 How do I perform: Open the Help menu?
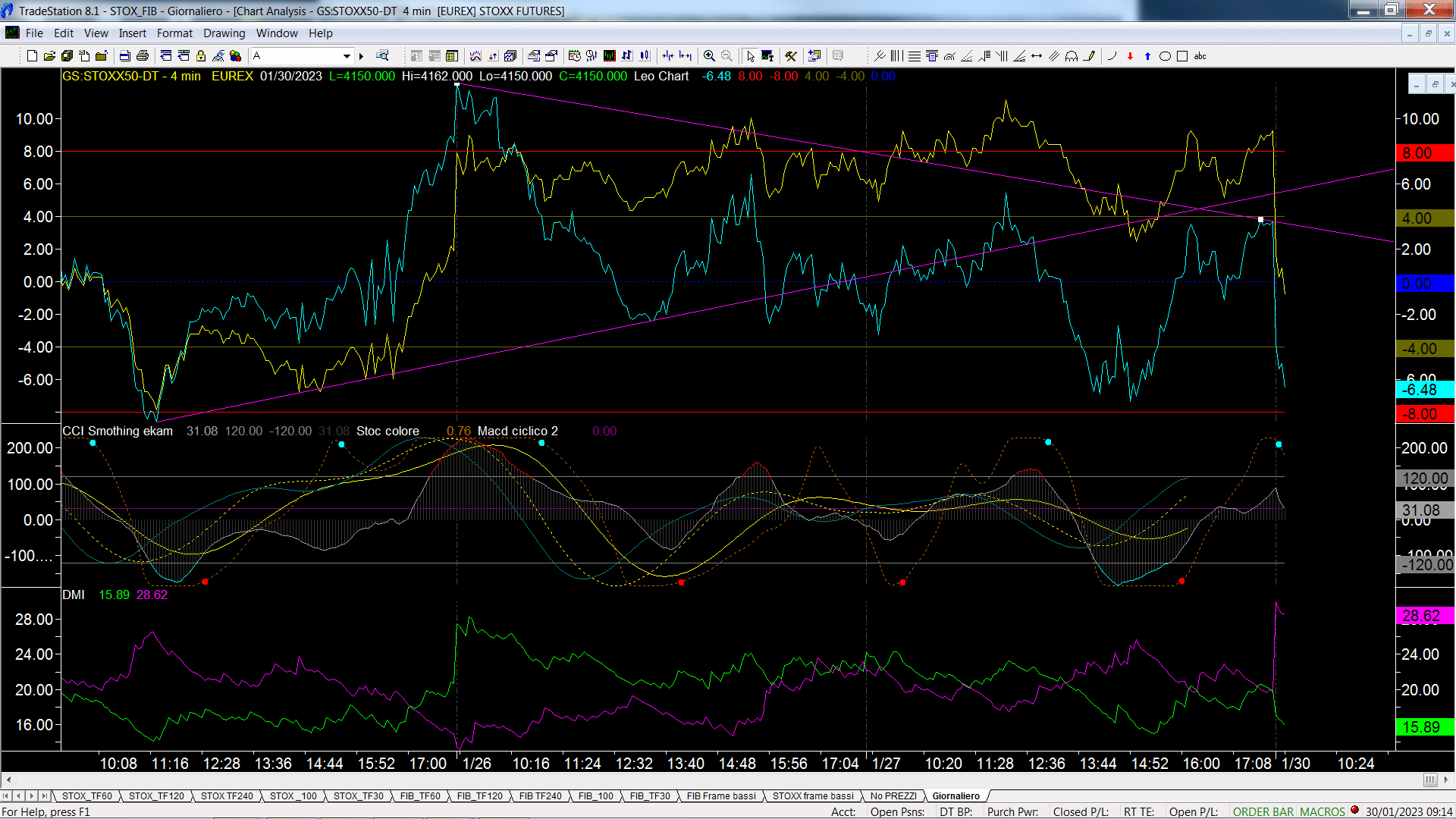tap(321, 33)
